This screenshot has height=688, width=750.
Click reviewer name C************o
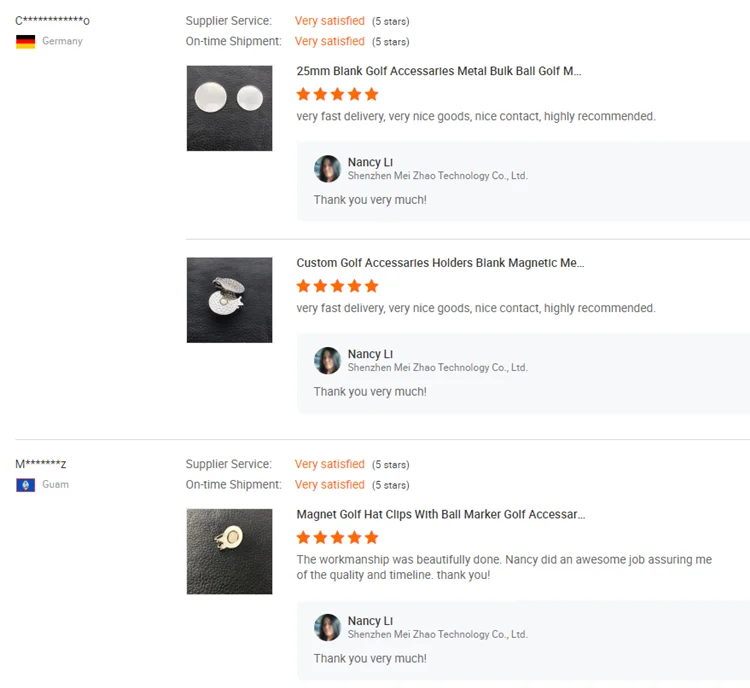52,21
